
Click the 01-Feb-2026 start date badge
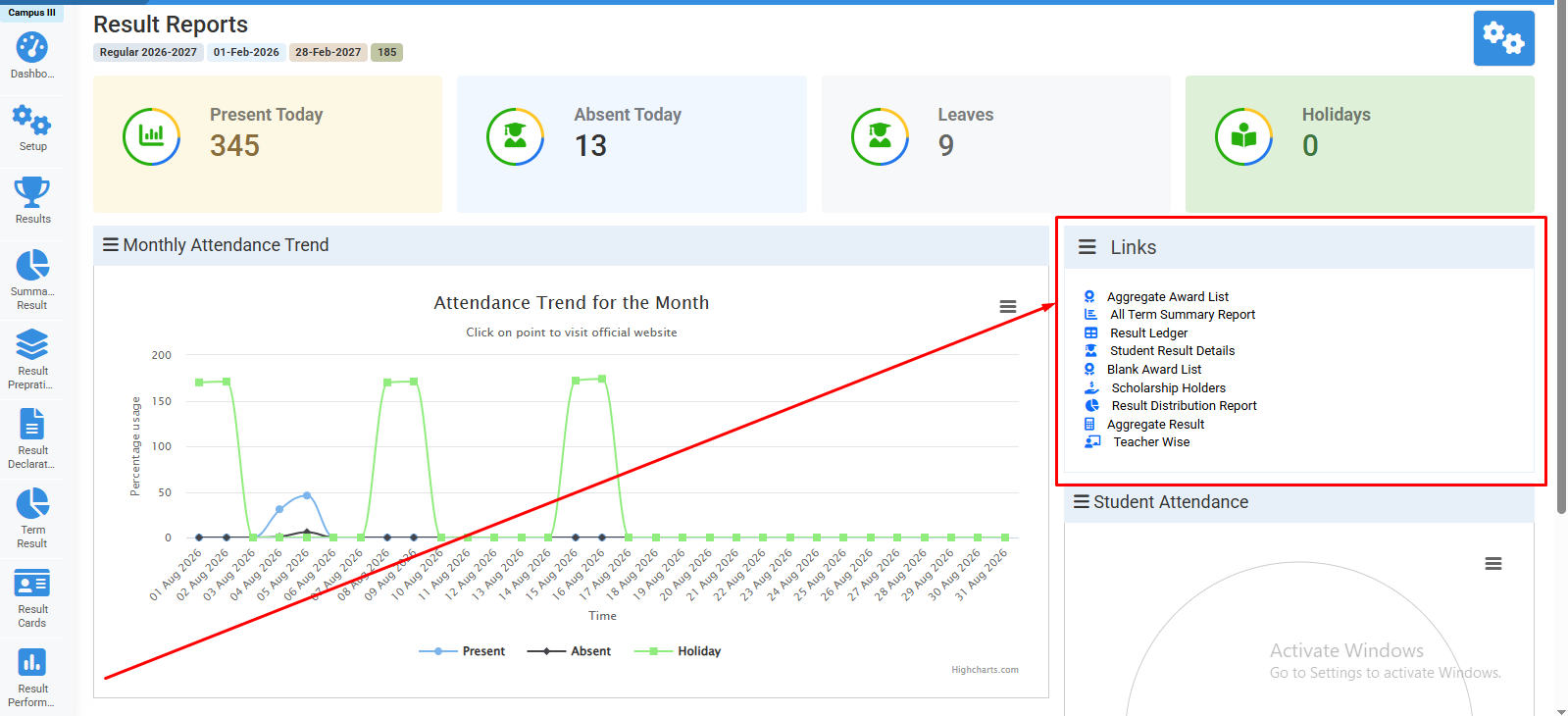tap(246, 52)
